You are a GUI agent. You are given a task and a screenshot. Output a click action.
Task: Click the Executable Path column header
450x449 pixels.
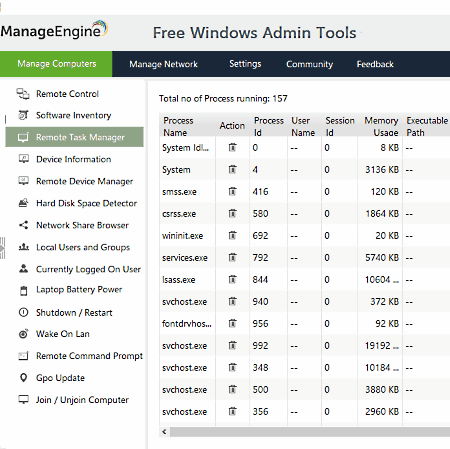(x=427, y=126)
